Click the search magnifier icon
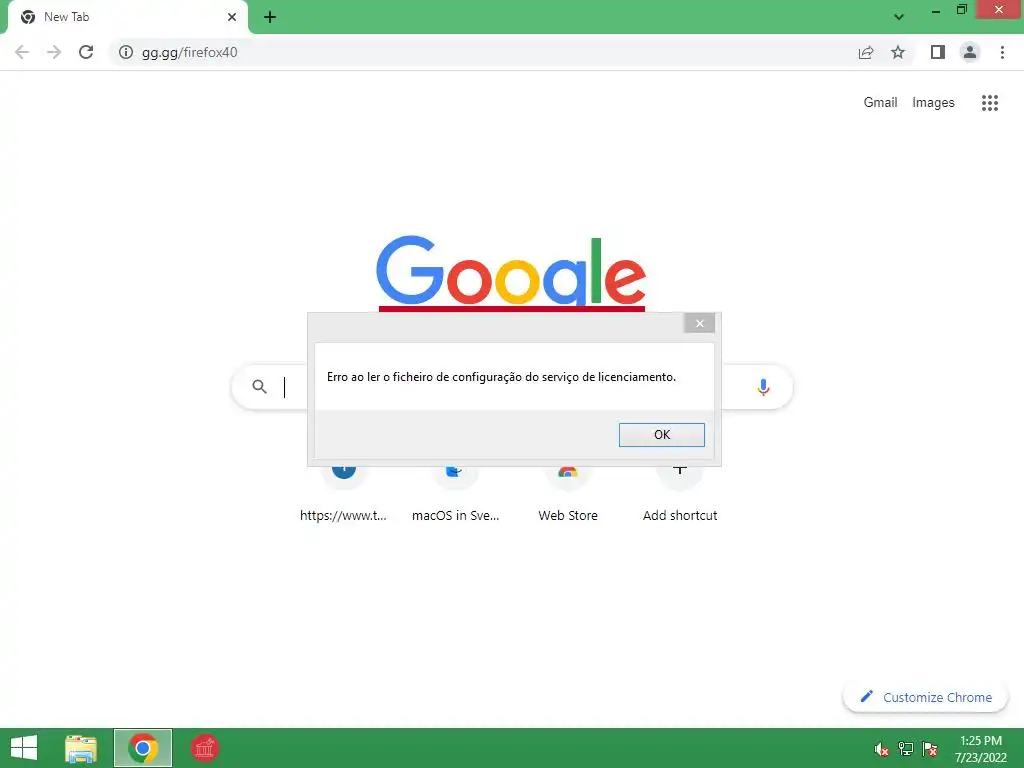This screenshot has width=1024, height=768. coord(259,387)
